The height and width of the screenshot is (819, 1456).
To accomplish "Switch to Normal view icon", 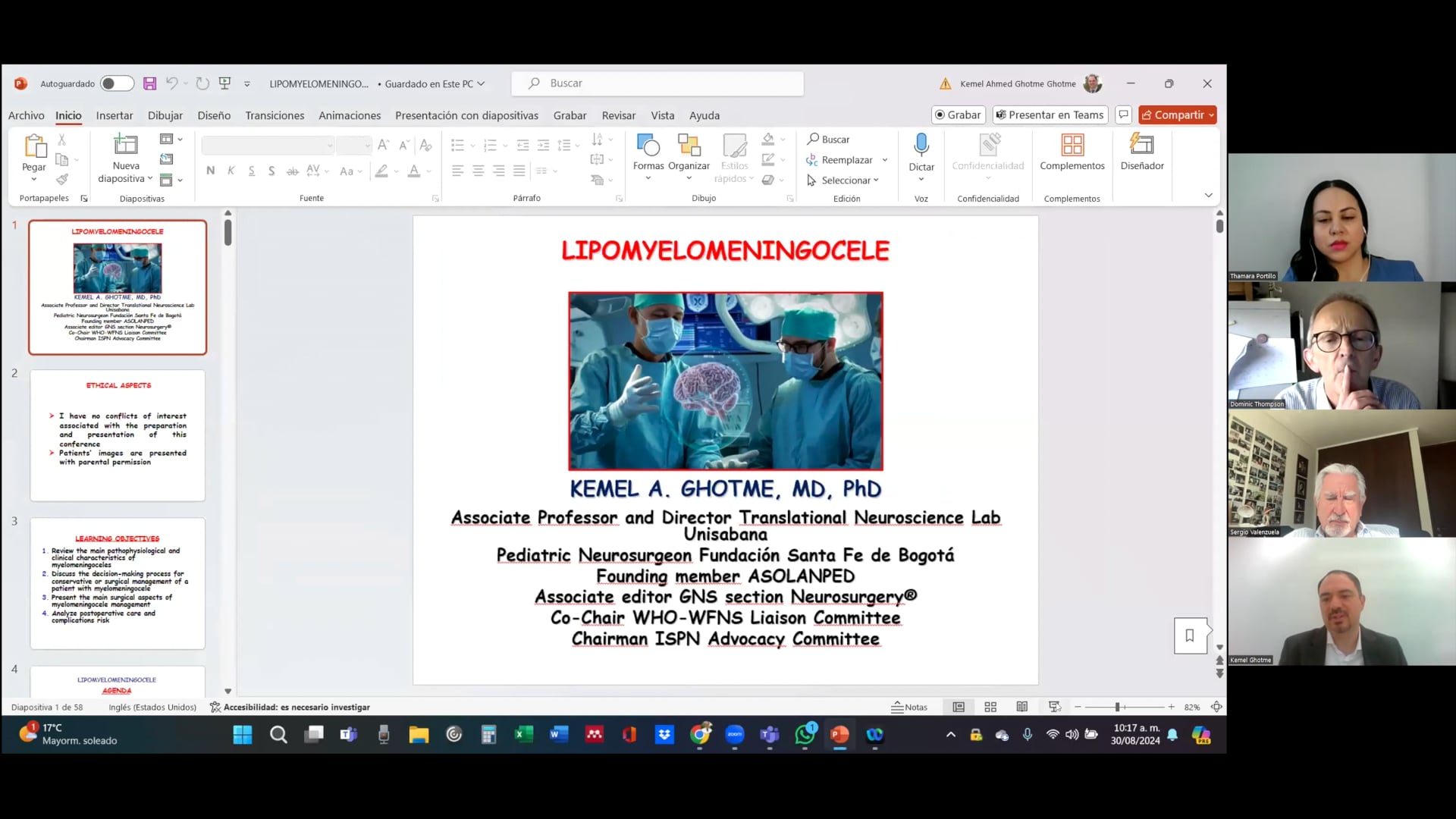I will pyautogui.click(x=959, y=707).
